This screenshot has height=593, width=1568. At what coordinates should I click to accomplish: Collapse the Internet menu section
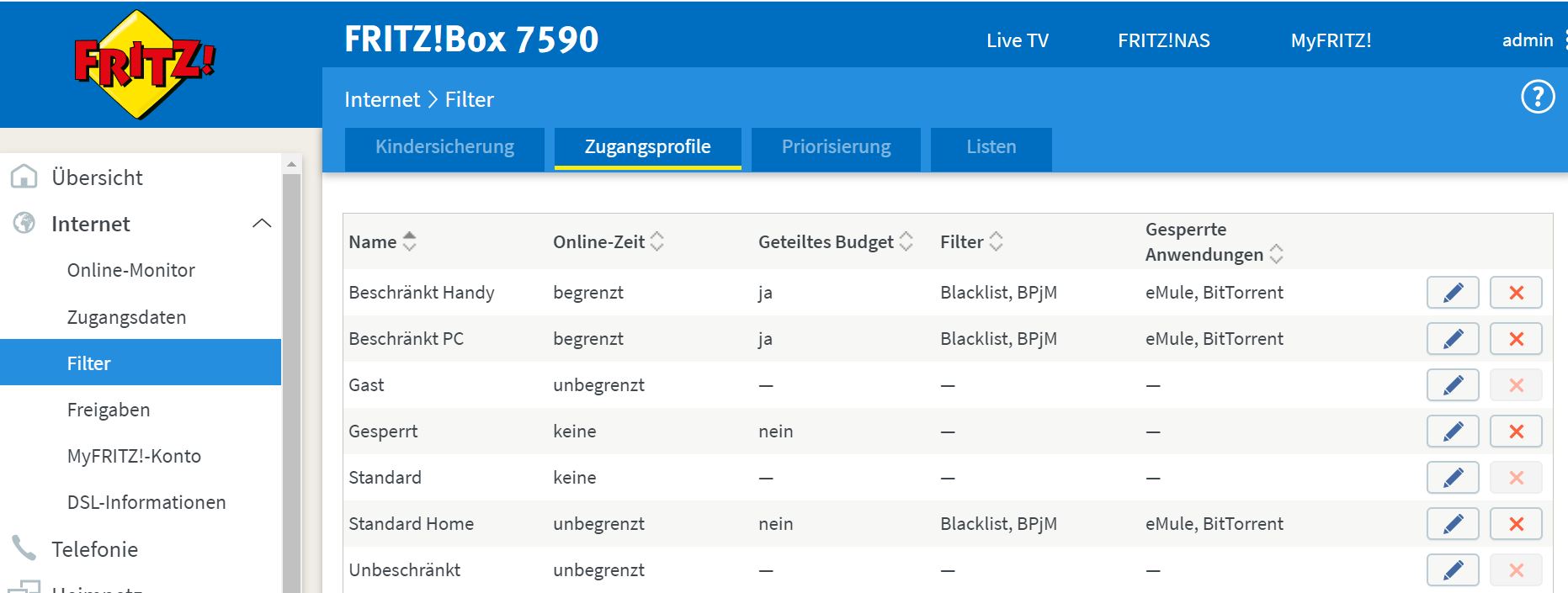coord(262,224)
